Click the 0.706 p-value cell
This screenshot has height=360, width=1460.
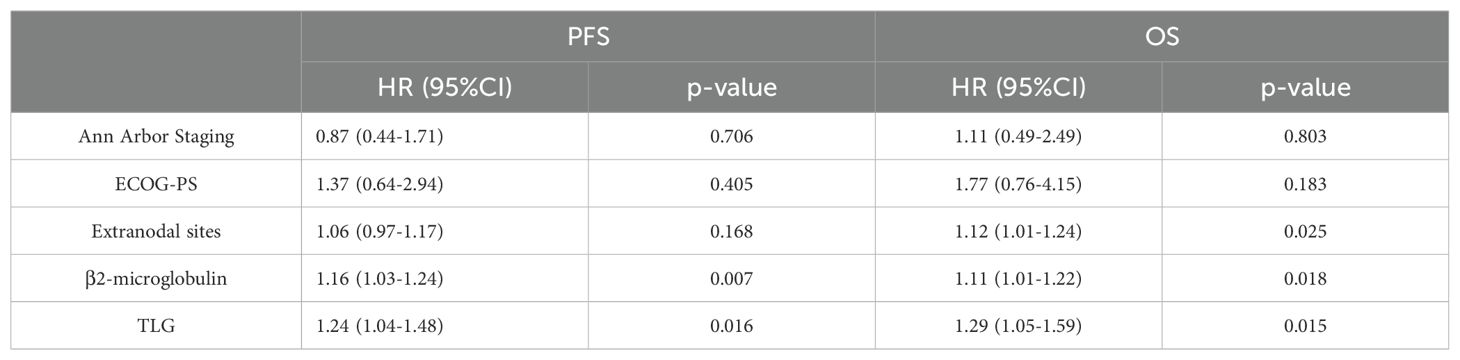(731, 137)
